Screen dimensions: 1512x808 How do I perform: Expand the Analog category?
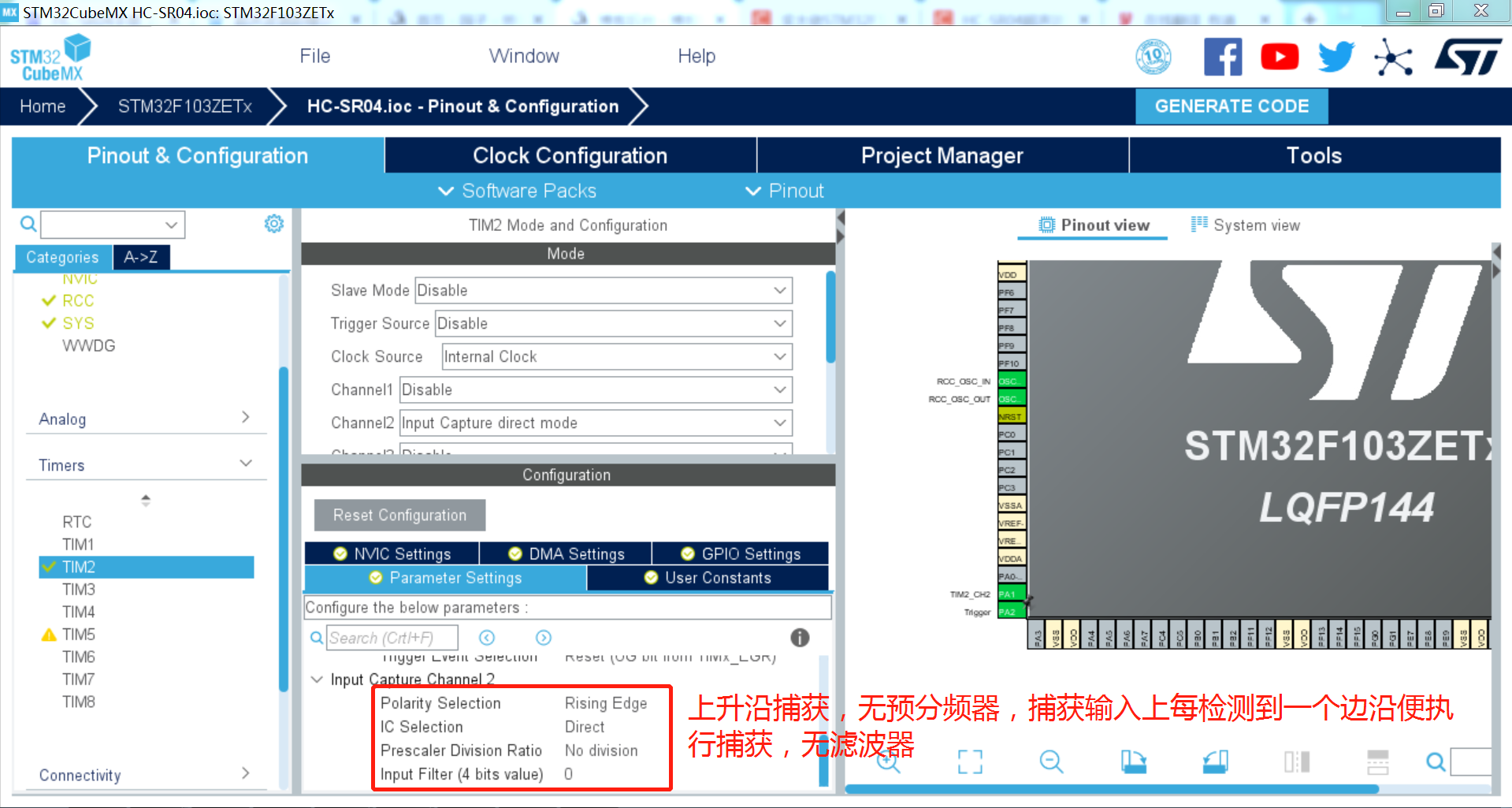[145, 419]
